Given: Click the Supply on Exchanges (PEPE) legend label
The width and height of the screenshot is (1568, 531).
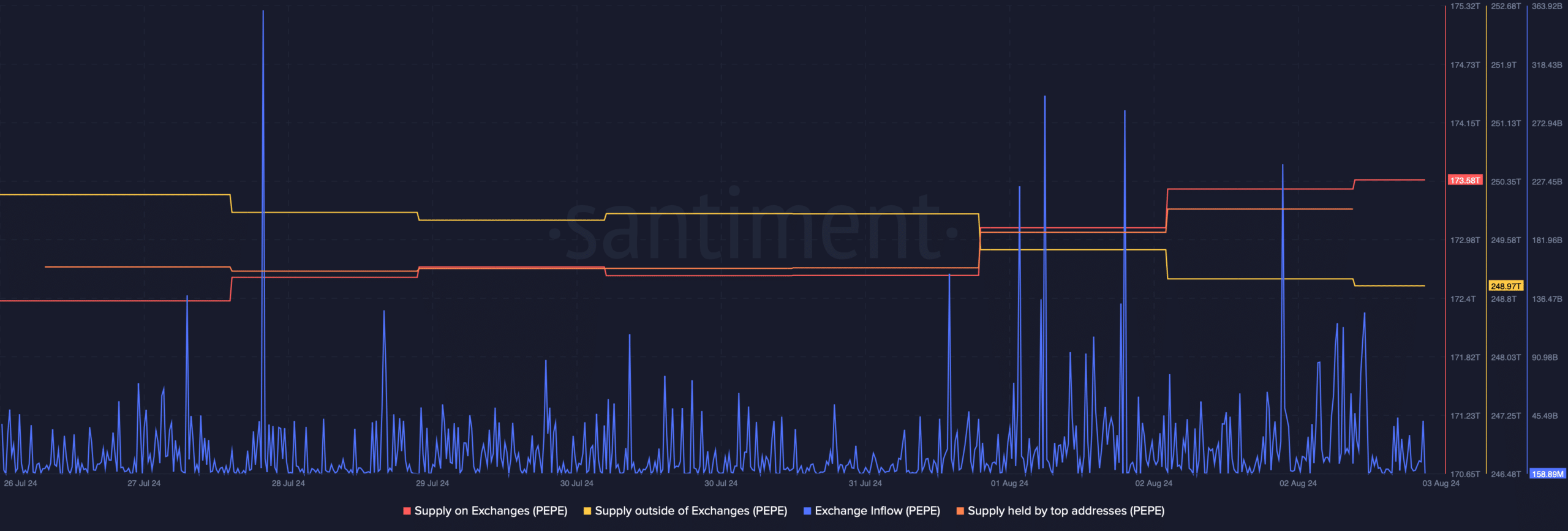Looking at the screenshot, I should pos(491,511).
